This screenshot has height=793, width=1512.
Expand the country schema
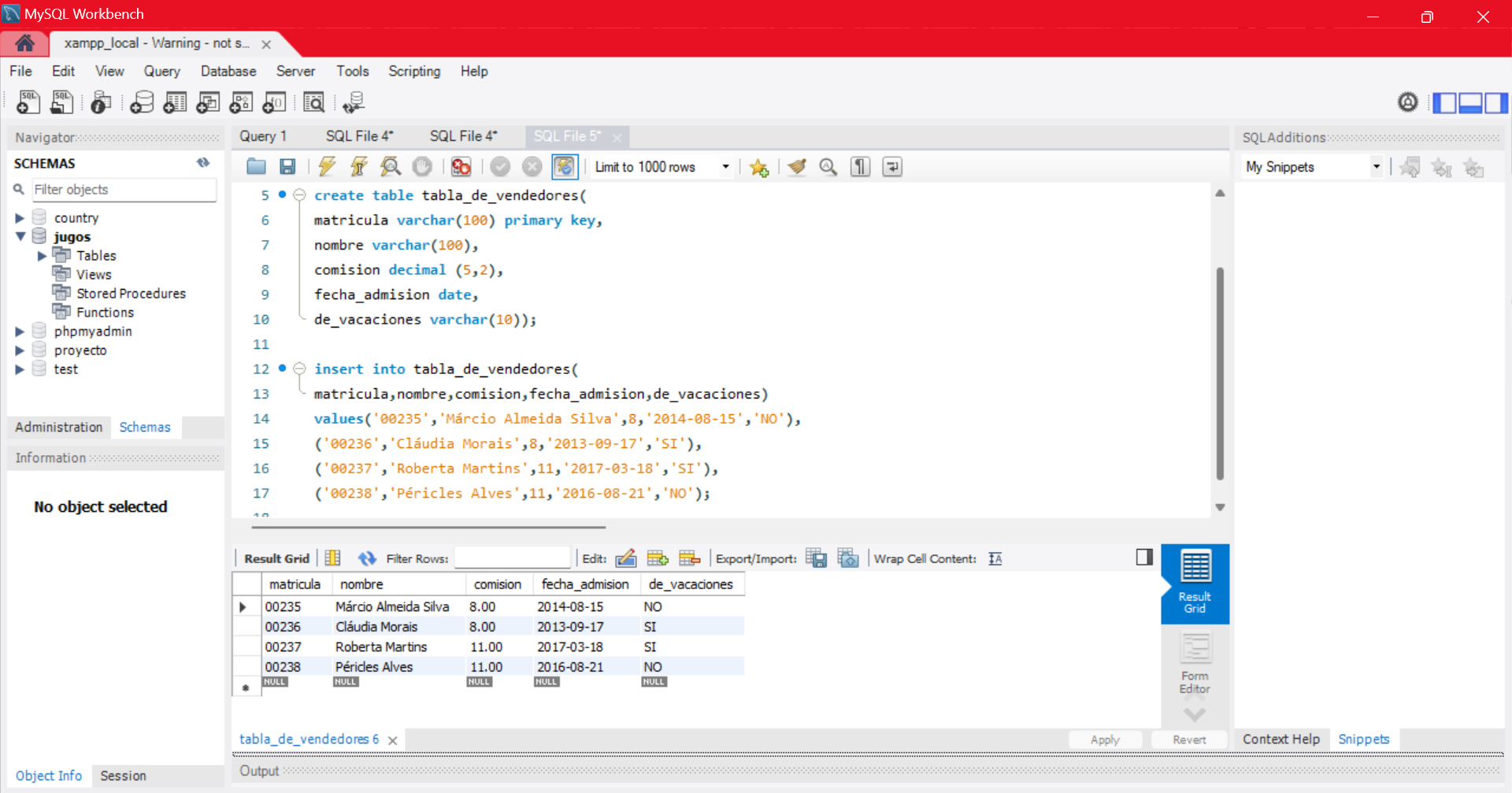(20, 218)
